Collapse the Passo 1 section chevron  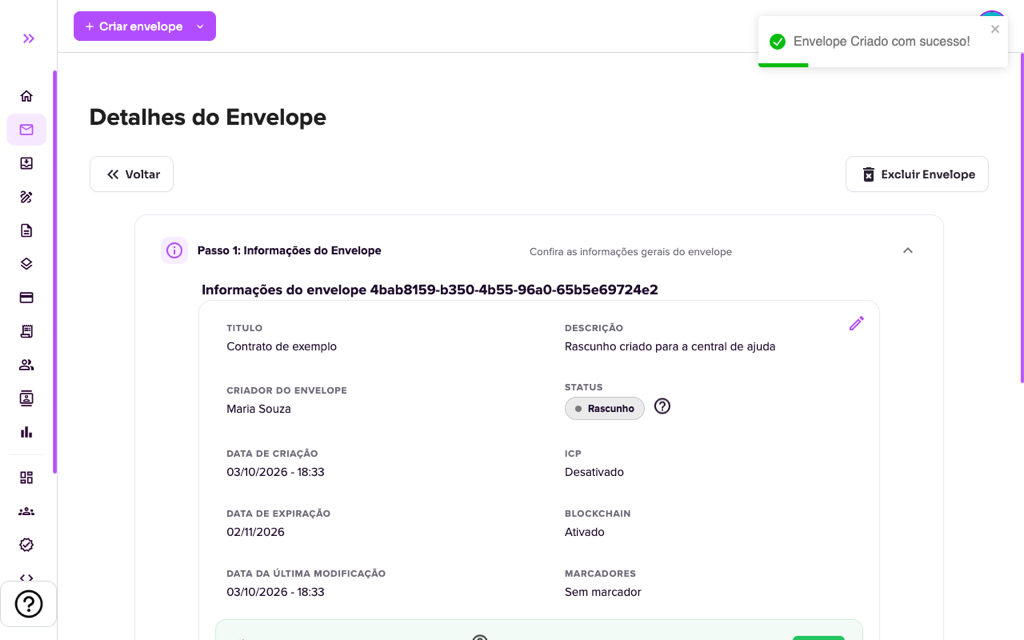click(908, 251)
